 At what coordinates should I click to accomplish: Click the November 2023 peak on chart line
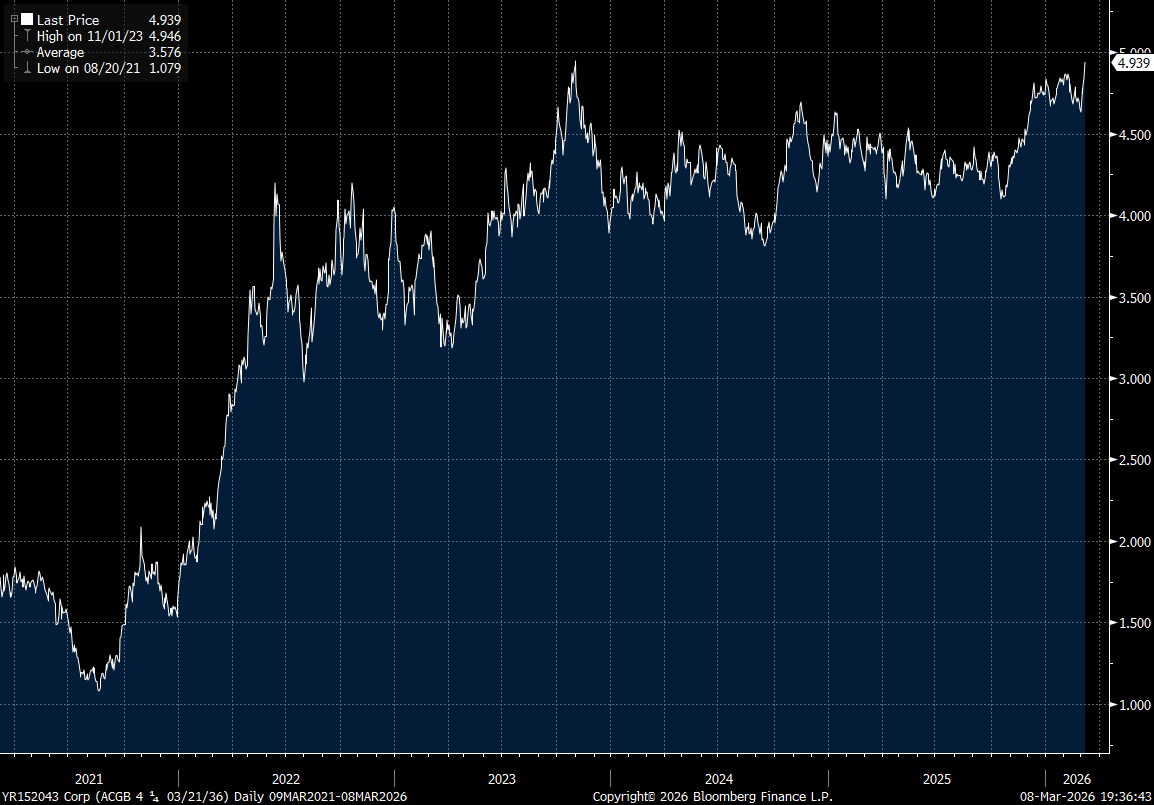tap(575, 63)
